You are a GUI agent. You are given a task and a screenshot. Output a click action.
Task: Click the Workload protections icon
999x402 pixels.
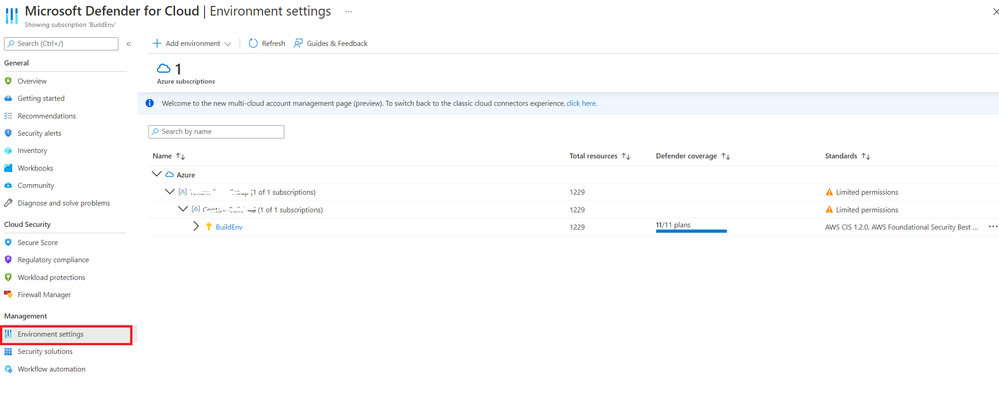coord(8,277)
